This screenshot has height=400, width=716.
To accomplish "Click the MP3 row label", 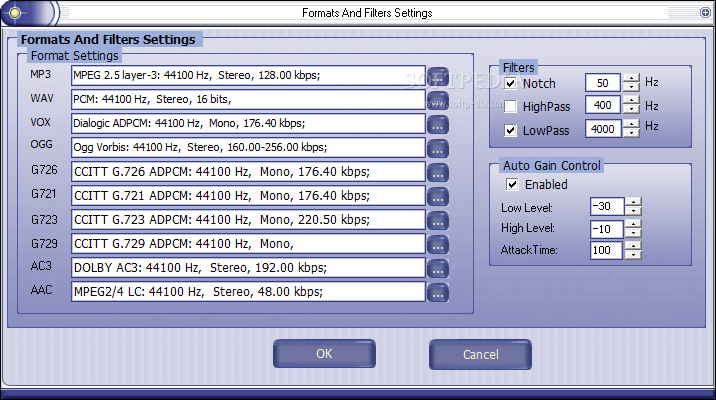I will coord(41,74).
